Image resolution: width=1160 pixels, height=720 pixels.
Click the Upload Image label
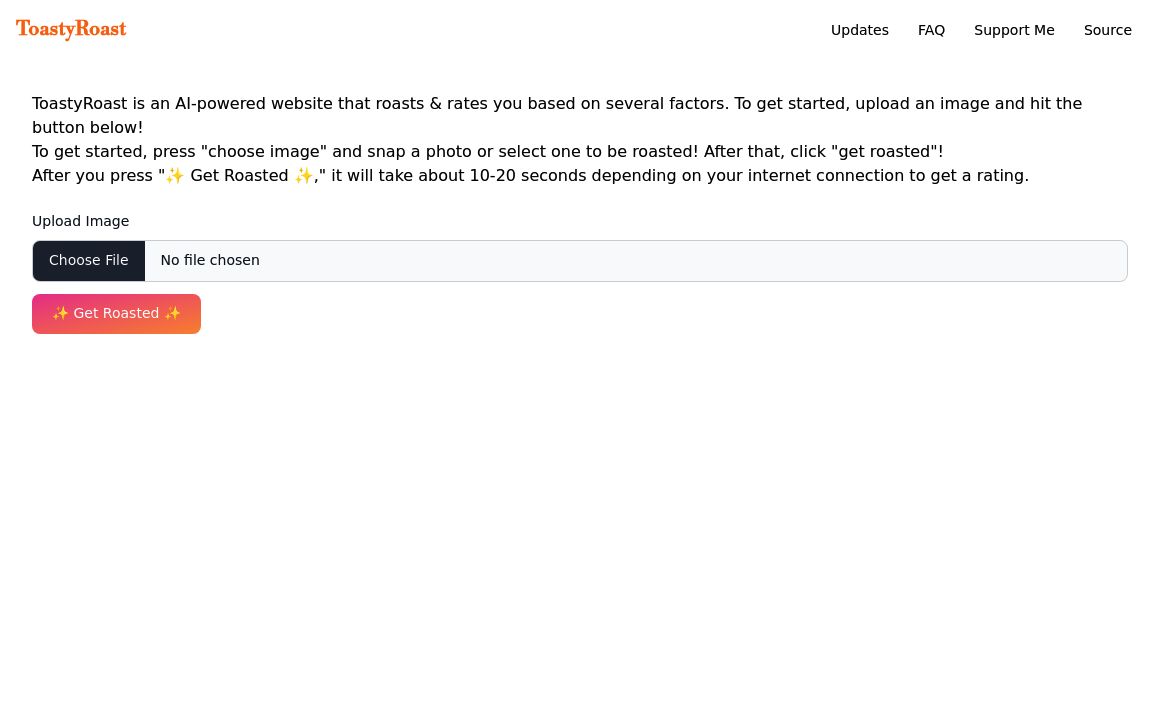[x=80, y=222]
